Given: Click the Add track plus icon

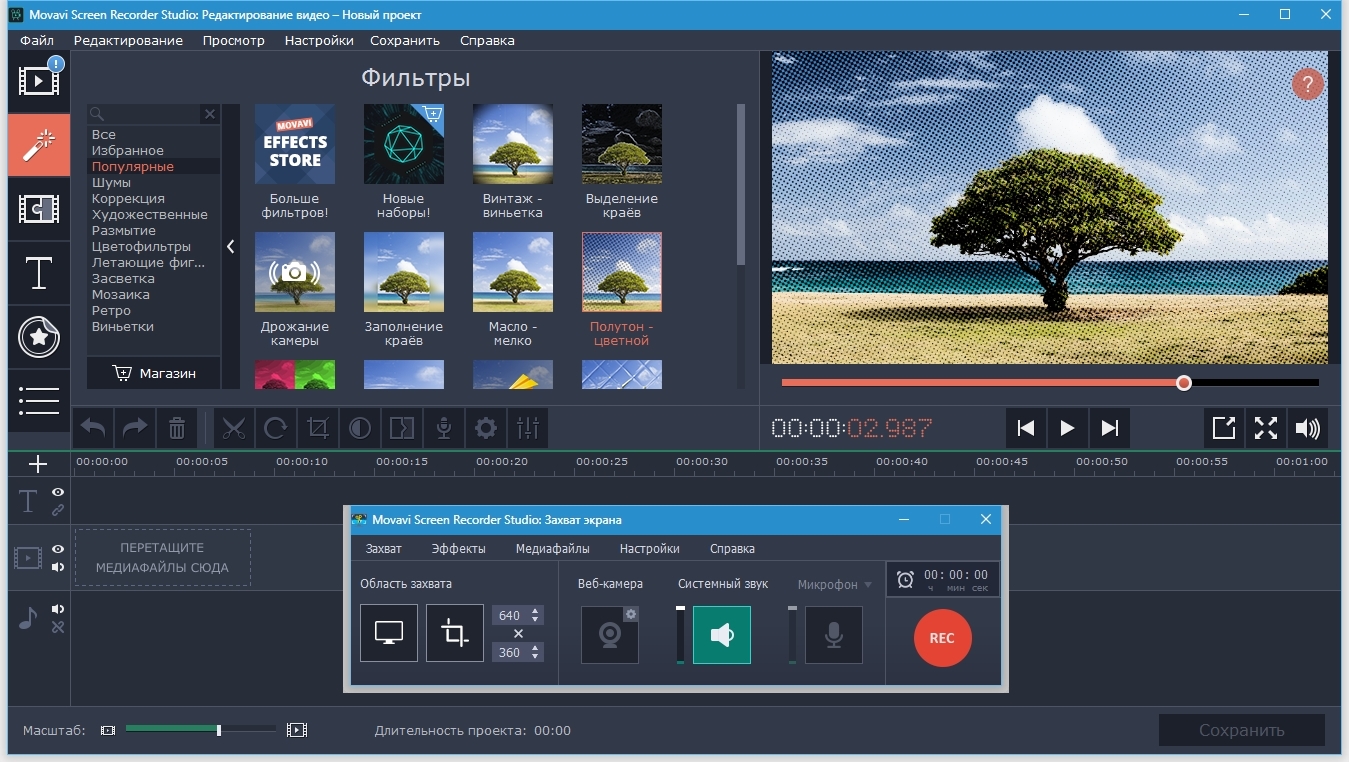Looking at the screenshot, I should [38, 464].
